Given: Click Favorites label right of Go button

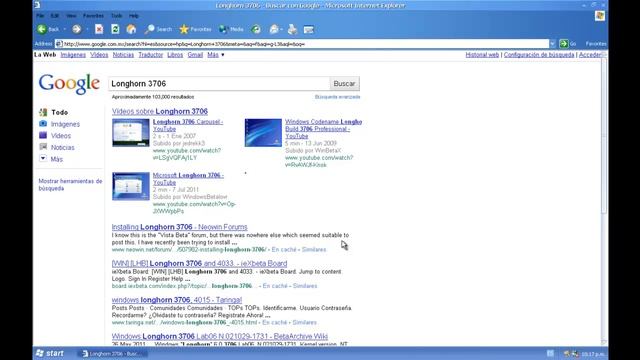Looking at the screenshot, I should (596, 44).
